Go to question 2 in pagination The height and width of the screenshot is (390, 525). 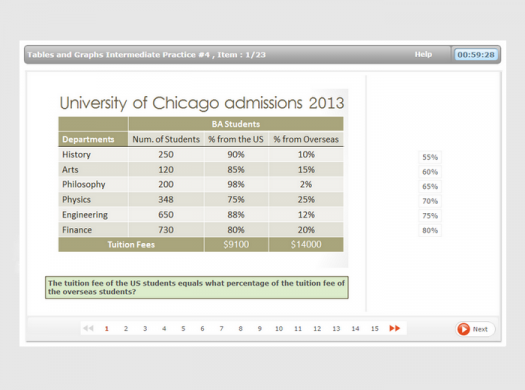(x=126, y=329)
